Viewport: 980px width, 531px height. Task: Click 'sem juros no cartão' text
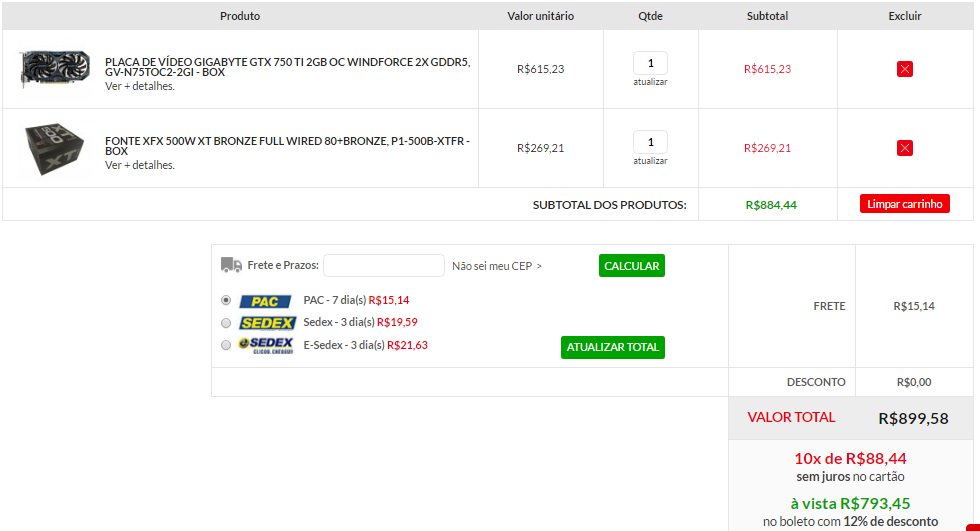(850, 477)
